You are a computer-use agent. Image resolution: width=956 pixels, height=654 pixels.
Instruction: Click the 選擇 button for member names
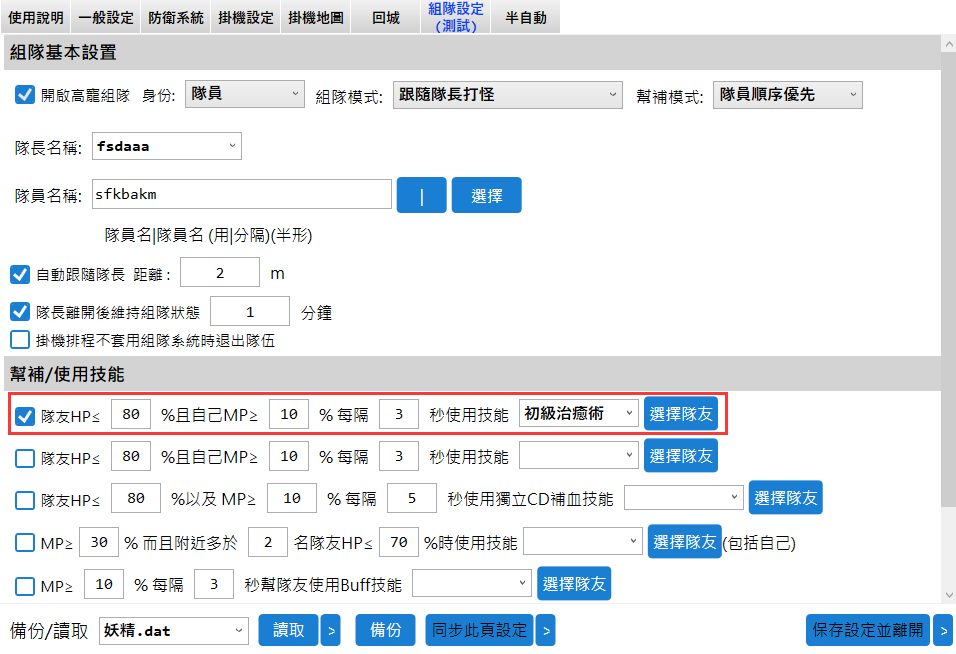point(486,195)
